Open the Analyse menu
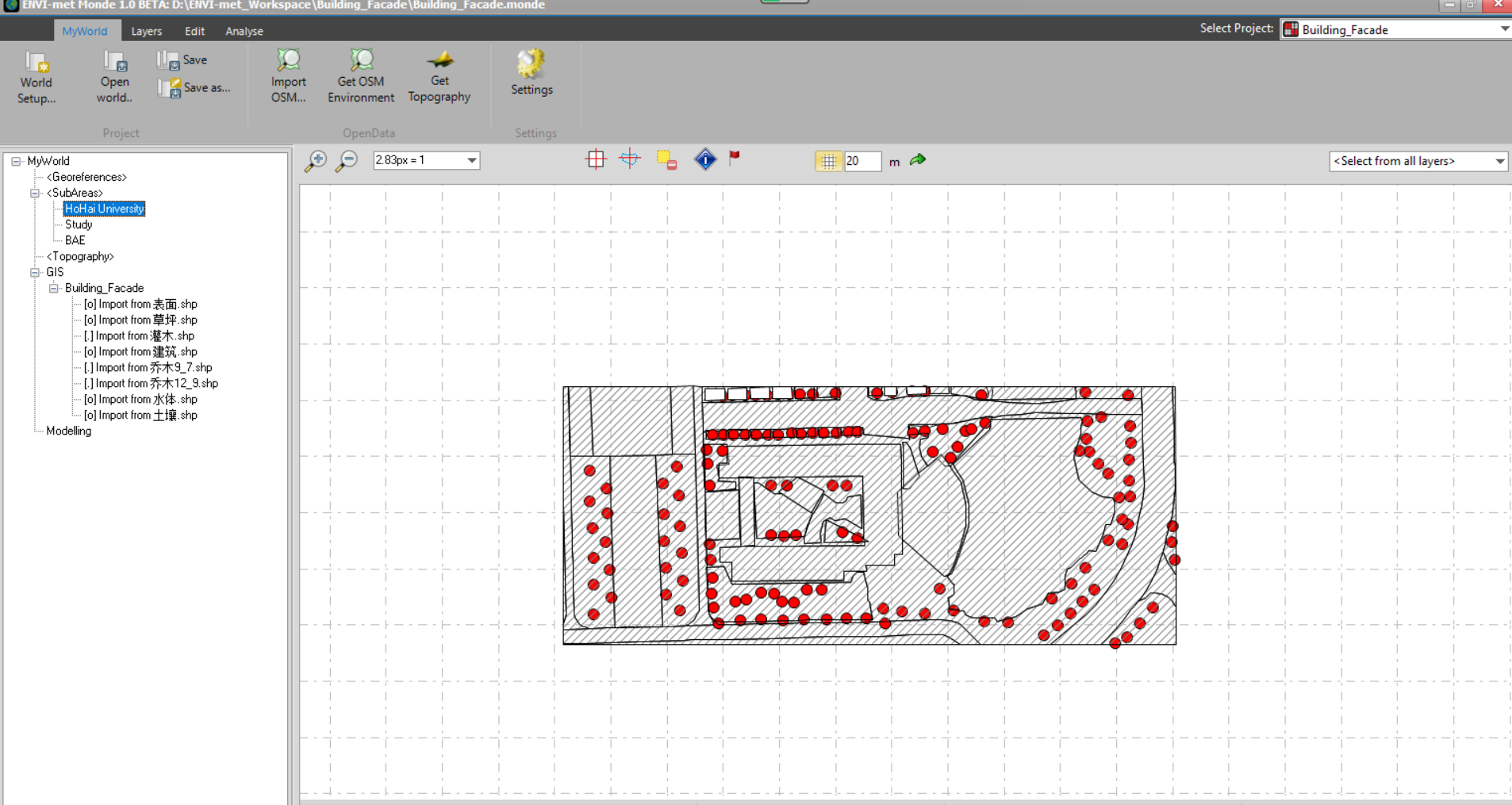The height and width of the screenshot is (805, 1512). point(244,31)
